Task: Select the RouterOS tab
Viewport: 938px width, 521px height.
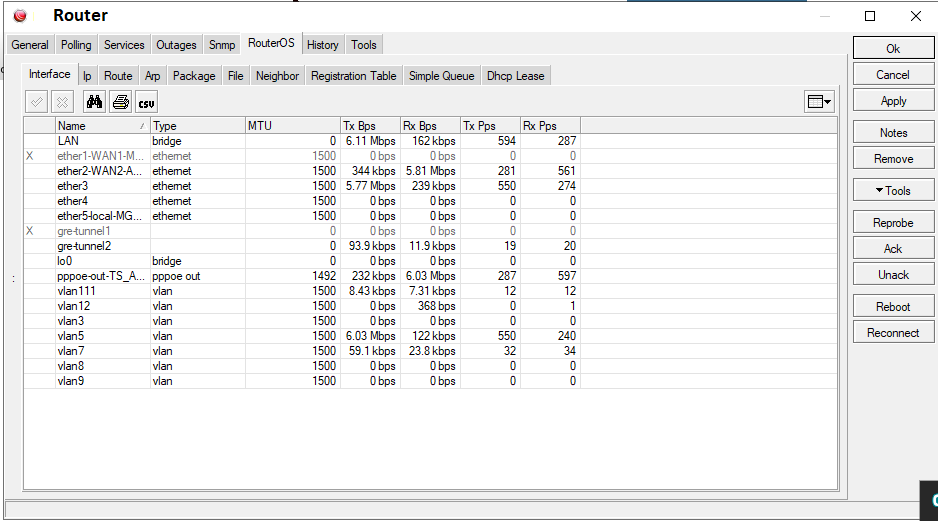Action: [x=272, y=43]
